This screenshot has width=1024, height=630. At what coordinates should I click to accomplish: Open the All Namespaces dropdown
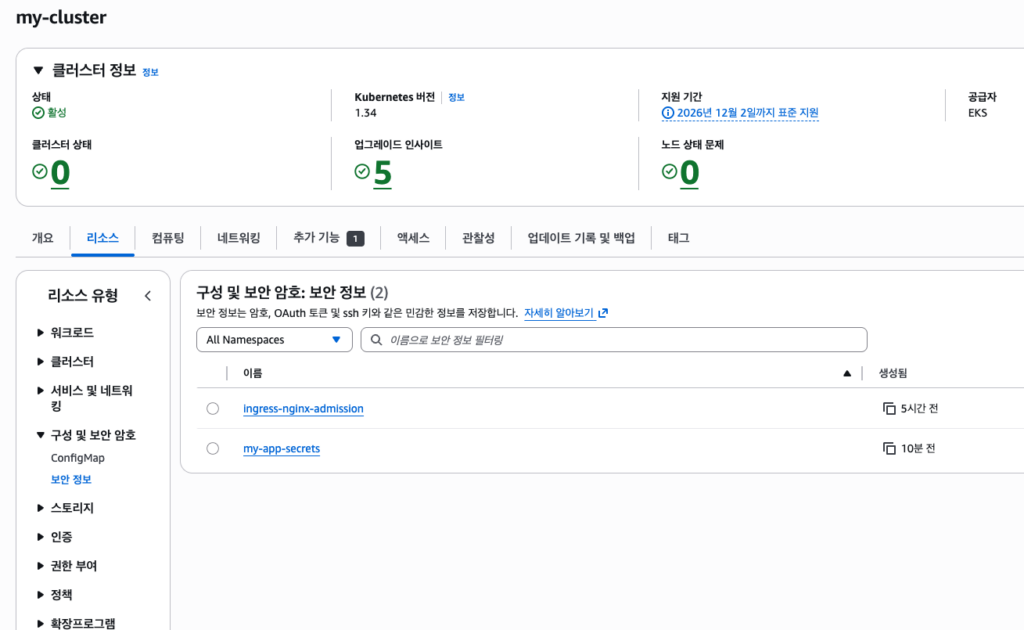pyautogui.click(x=274, y=340)
